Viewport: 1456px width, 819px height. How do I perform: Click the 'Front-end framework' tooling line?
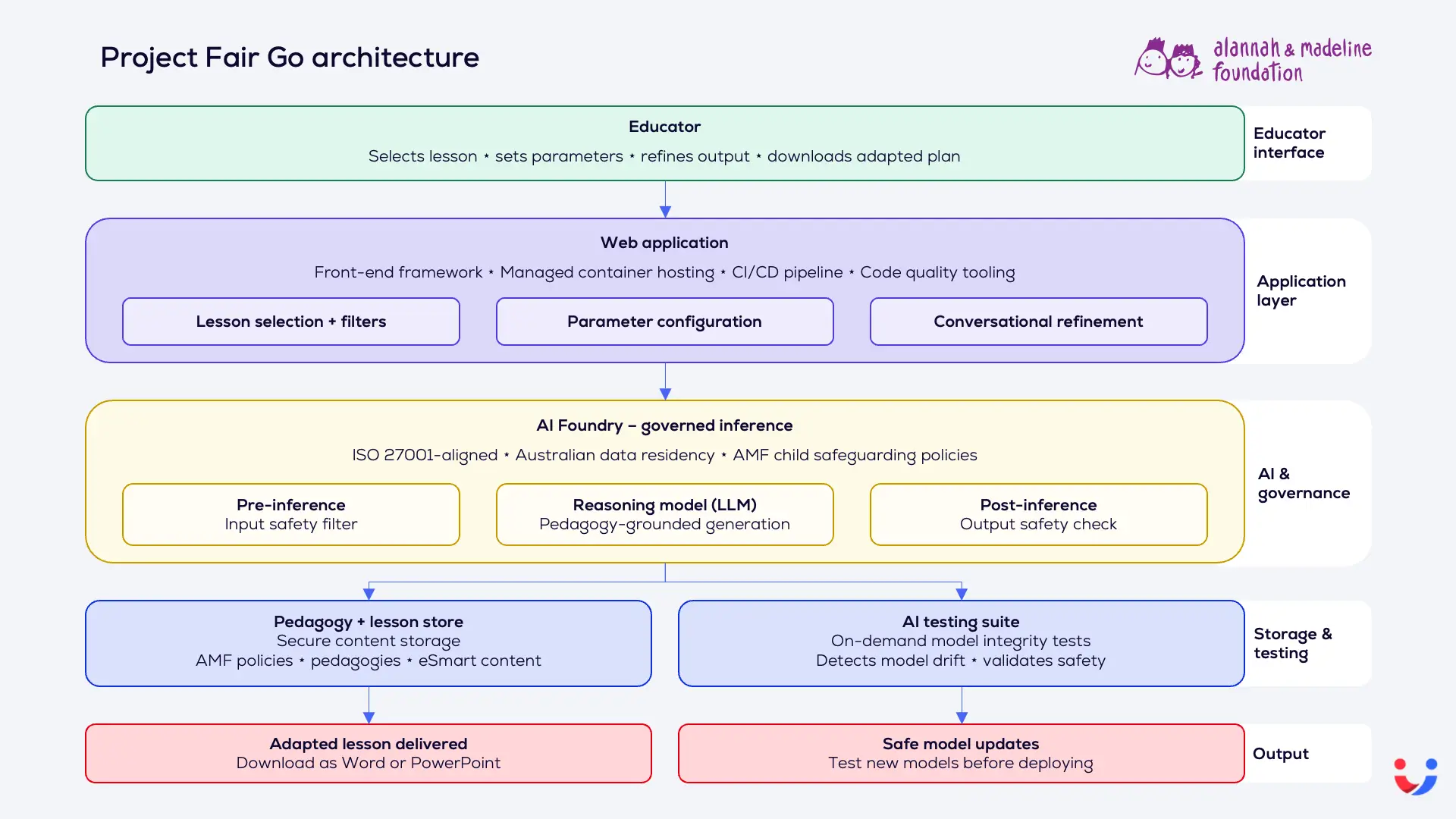(x=664, y=272)
